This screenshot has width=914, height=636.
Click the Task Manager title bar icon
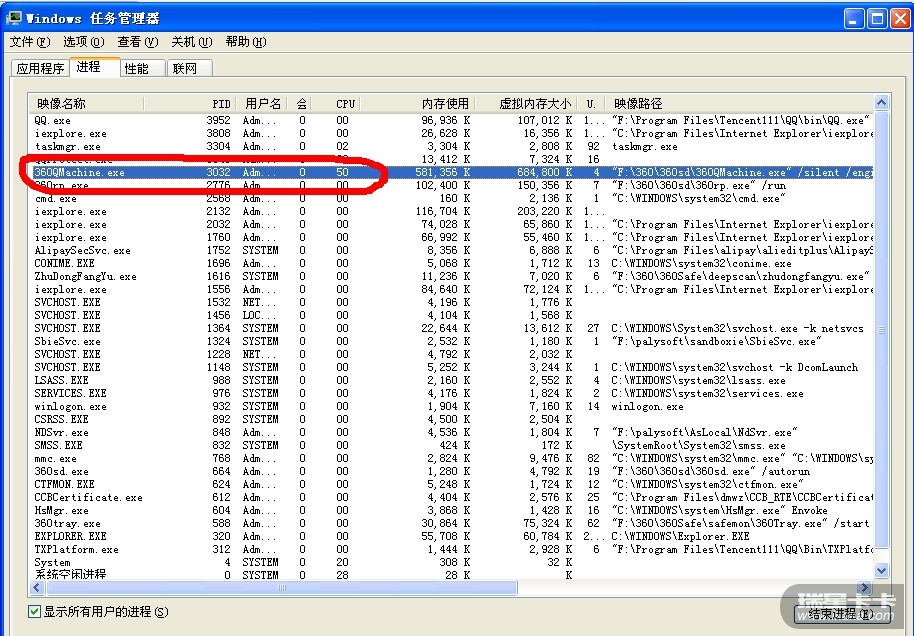pyautogui.click(x=14, y=18)
